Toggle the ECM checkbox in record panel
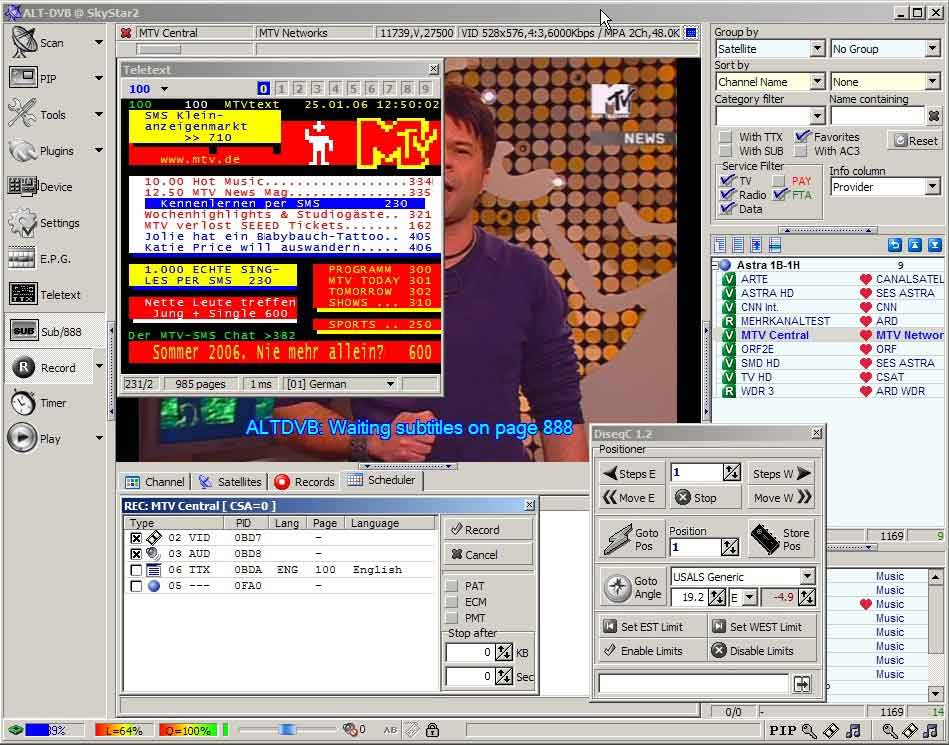Image resolution: width=949 pixels, height=745 pixels. click(x=452, y=602)
